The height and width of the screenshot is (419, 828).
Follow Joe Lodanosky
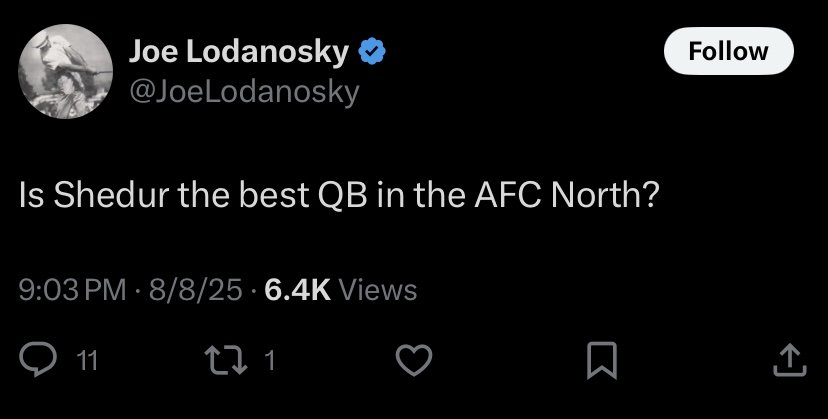tap(729, 51)
